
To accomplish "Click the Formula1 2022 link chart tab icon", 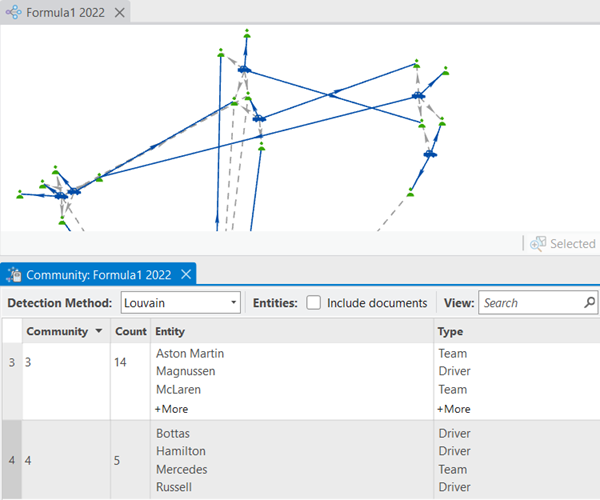I will point(15,13).
